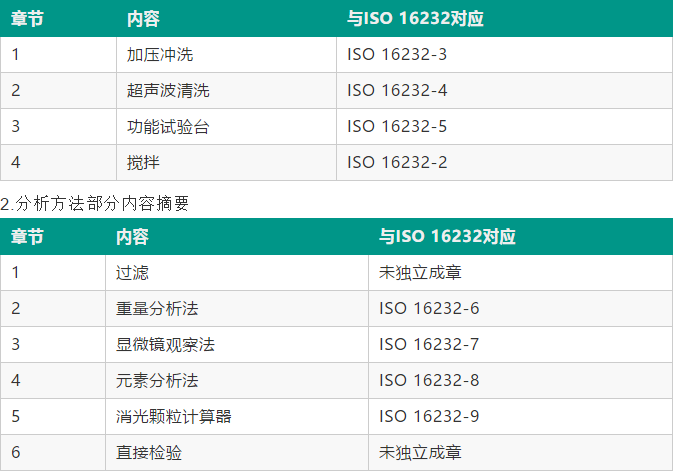Click the ISO 16232-5 cell
673x473 pixels.
(504, 127)
